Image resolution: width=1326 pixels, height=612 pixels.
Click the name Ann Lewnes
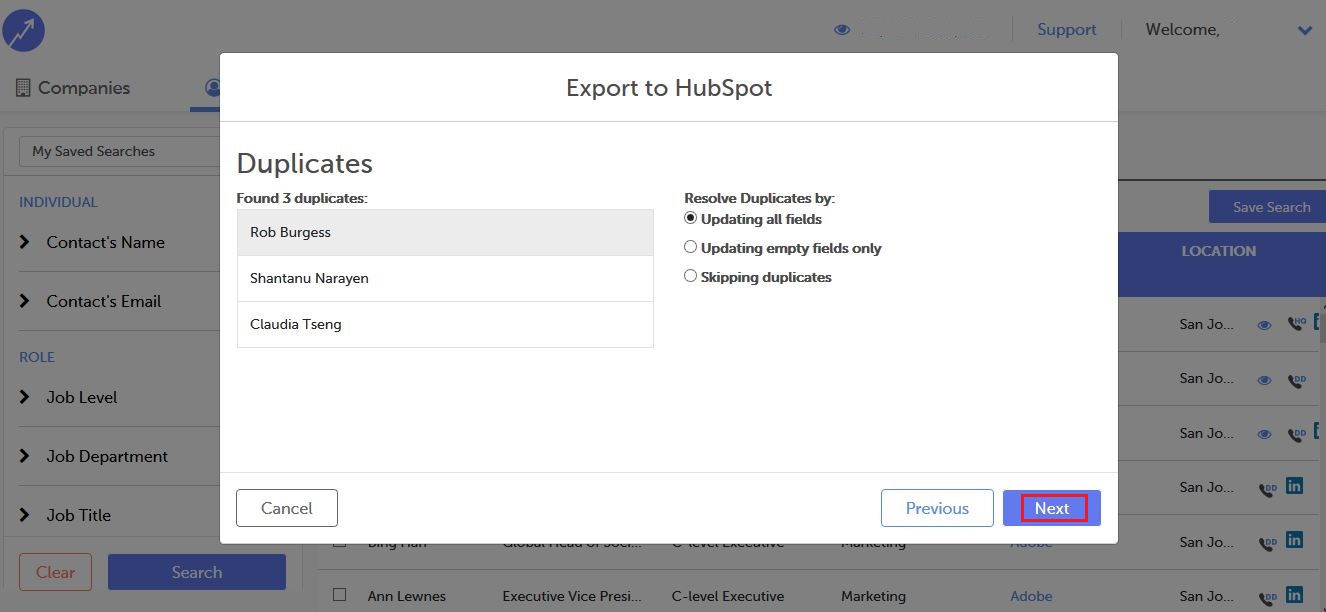(407, 596)
